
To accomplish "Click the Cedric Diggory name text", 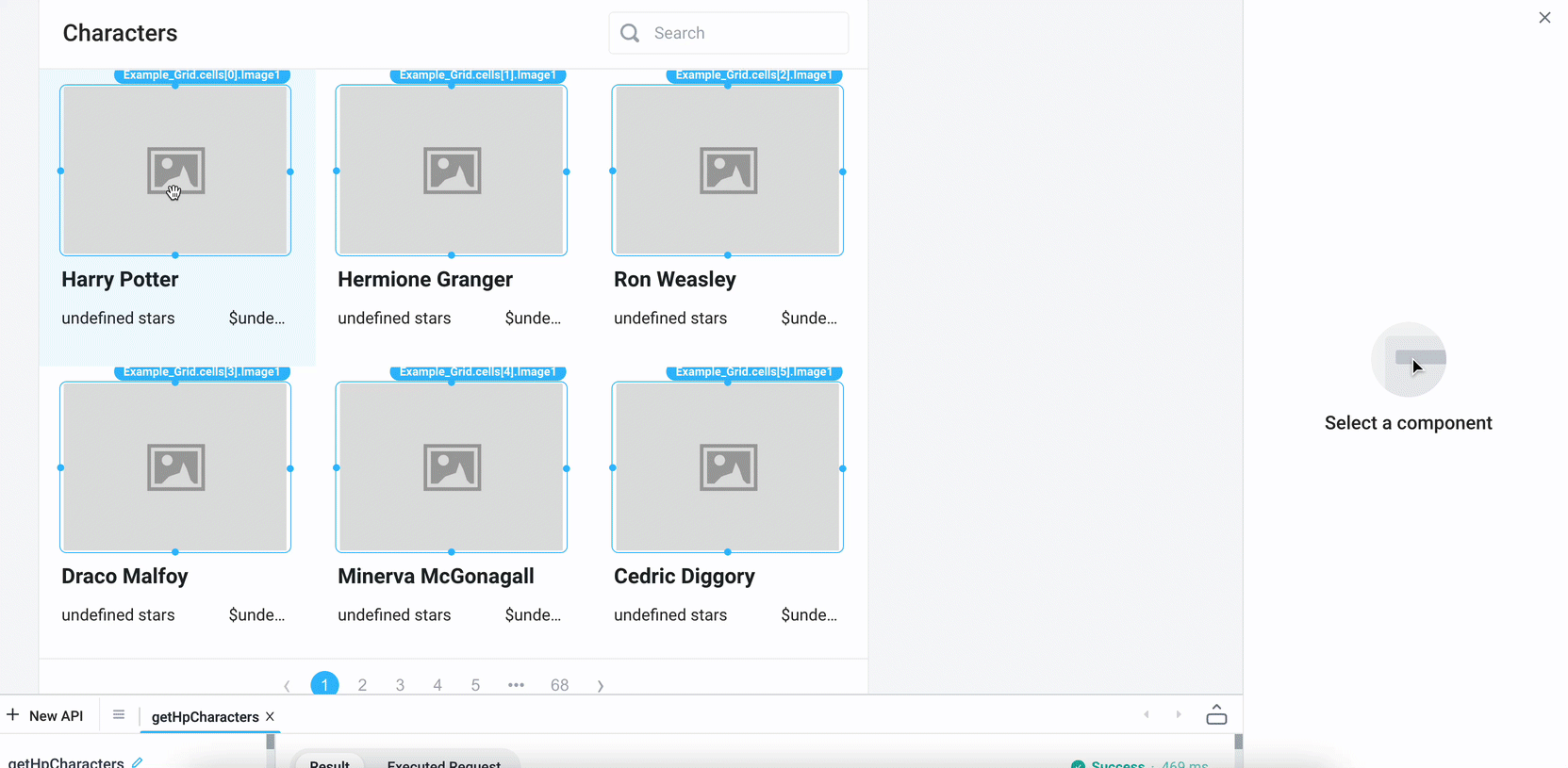I will (685, 577).
